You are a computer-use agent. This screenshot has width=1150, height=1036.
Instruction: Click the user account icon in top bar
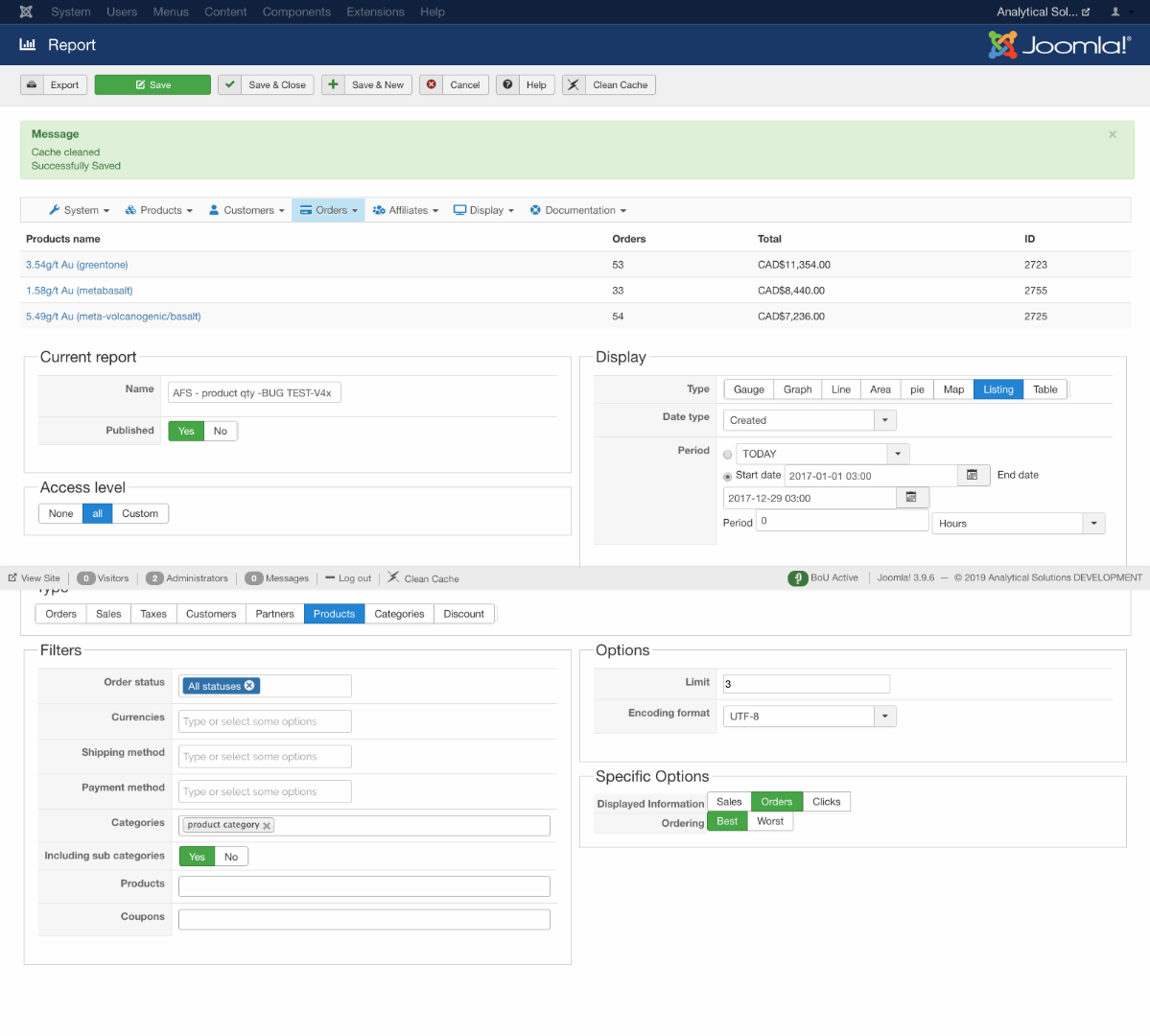point(1115,12)
